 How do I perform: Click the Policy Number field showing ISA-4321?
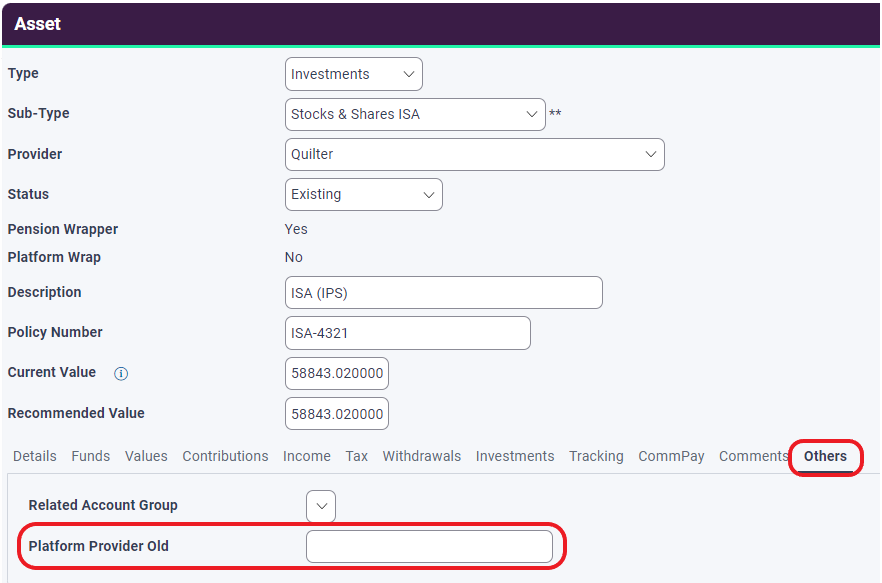tap(408, 332)
